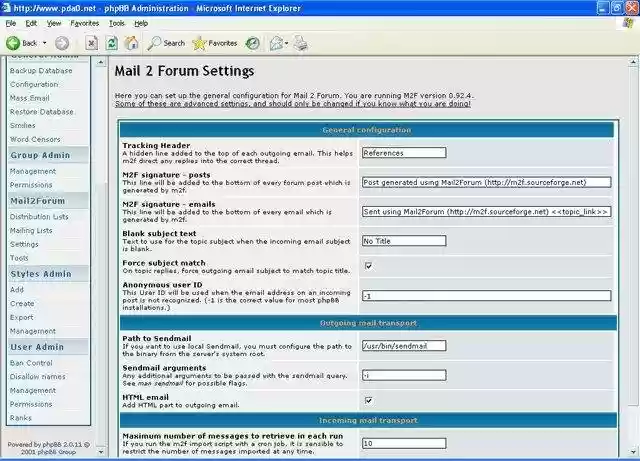Click the sidebar scroll down arrow

101,452
